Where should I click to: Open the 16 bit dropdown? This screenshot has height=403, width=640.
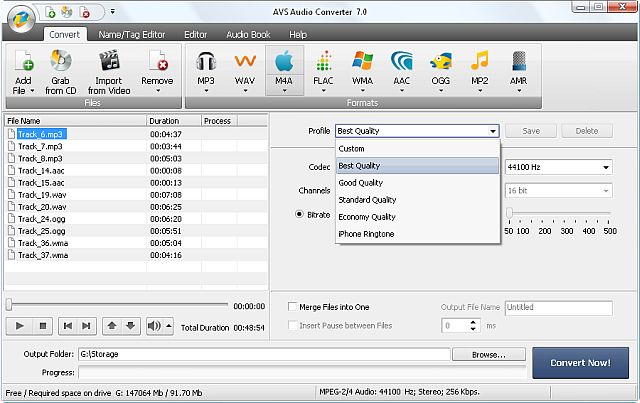606,191
